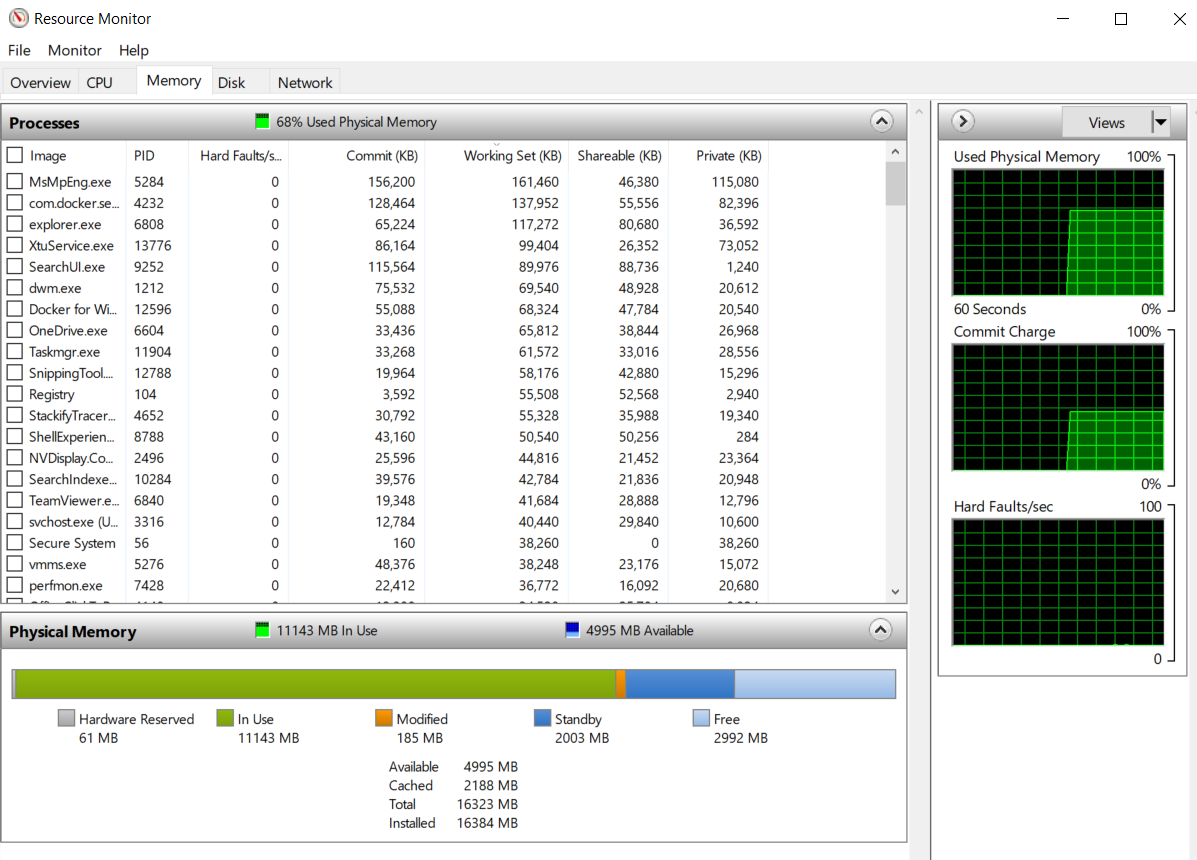Click the process list scroll down arrow

(895, 591)
